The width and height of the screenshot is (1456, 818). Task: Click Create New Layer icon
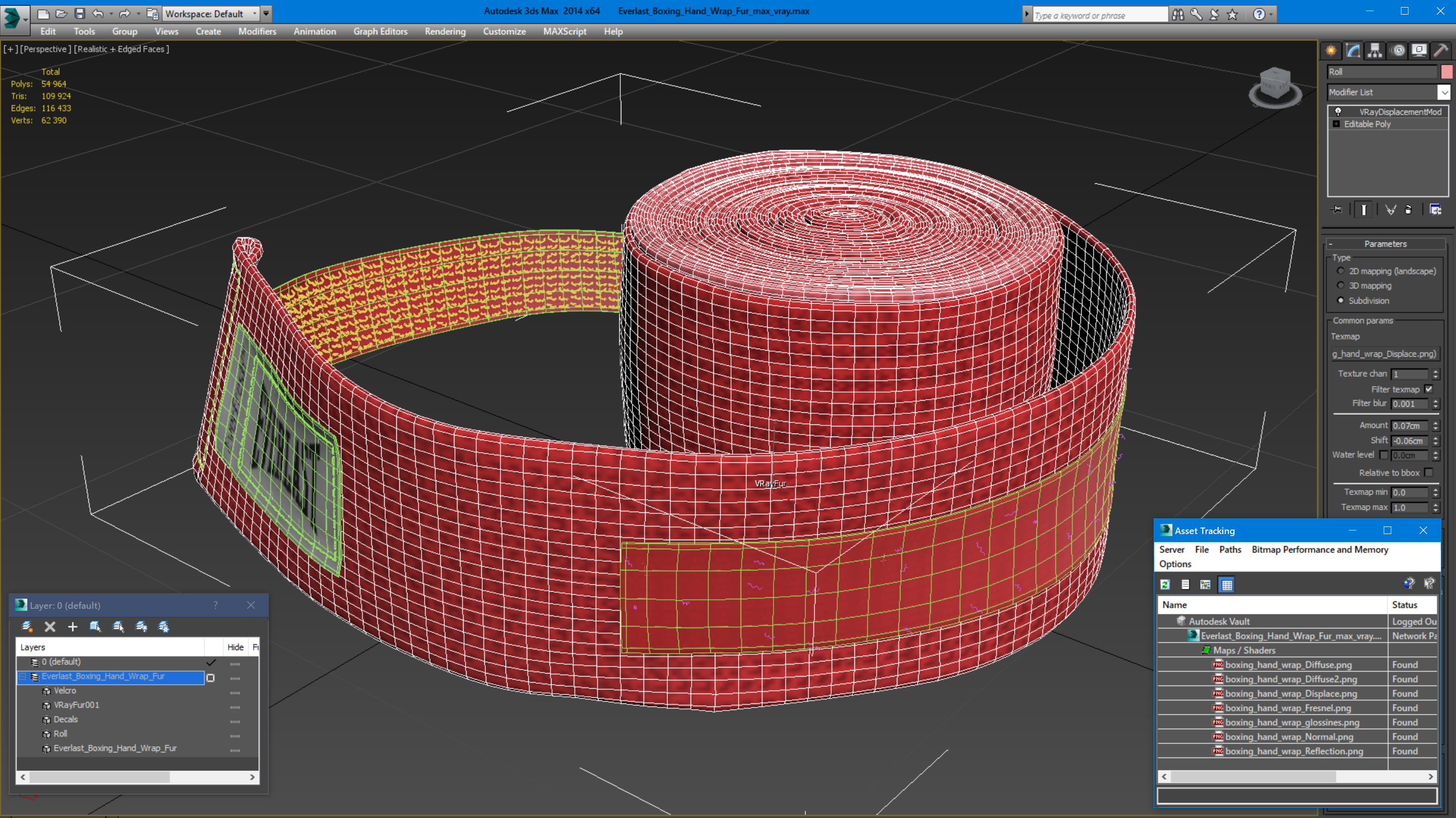tap(27, 626)
